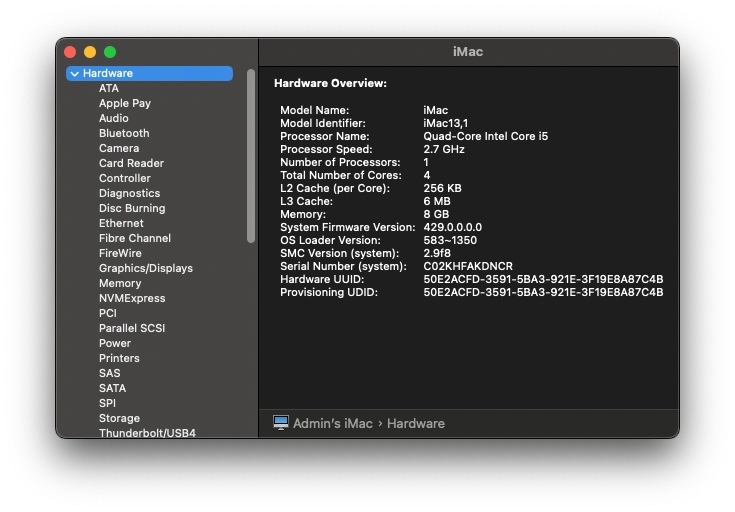
Task: Open the NVMExpress entry
Action: point(132,298)
